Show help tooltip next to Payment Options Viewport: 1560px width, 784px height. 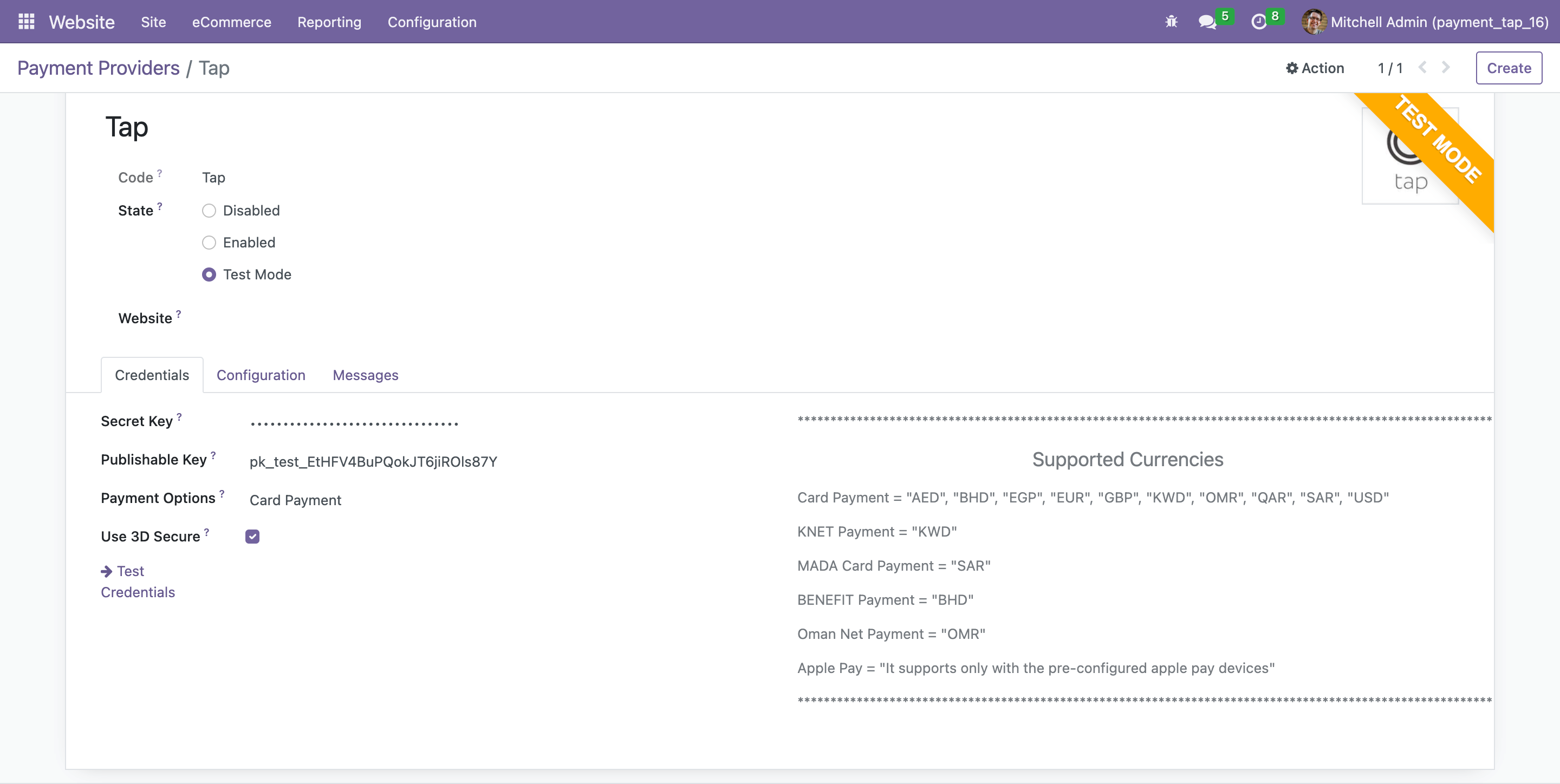[x=222, y=493]
